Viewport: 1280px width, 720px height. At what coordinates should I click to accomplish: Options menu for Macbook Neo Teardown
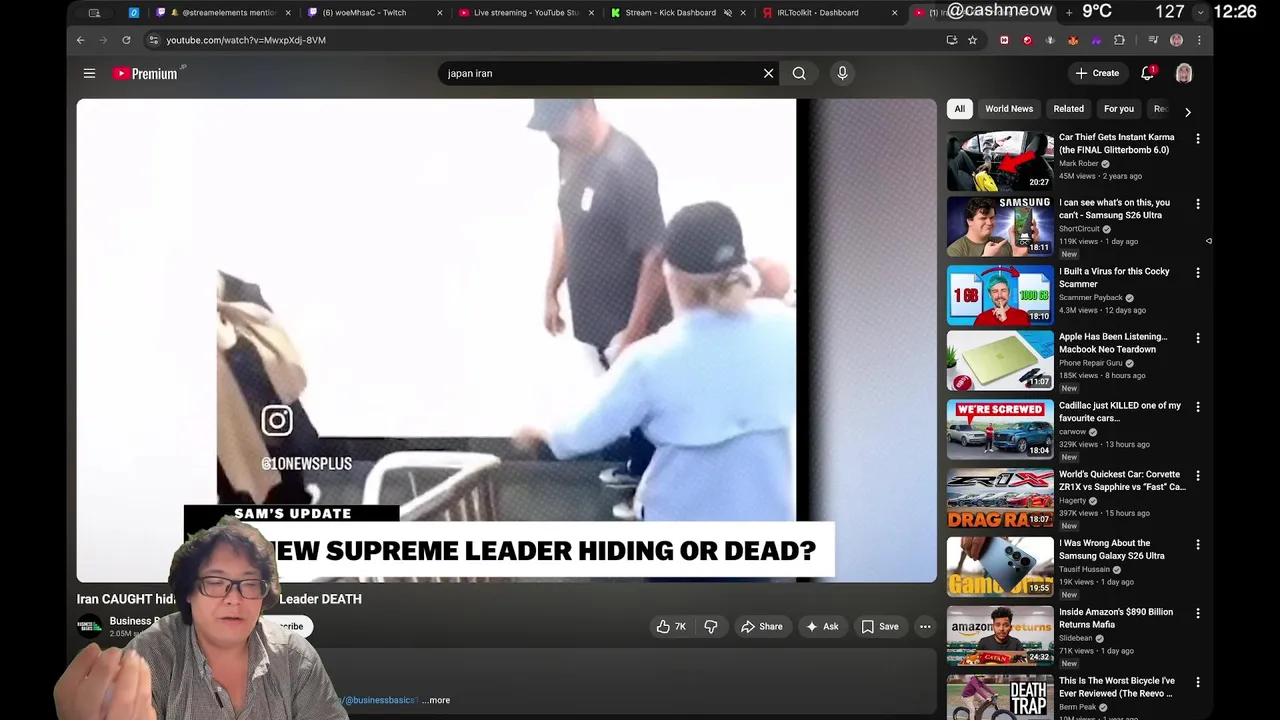click(x=1197, y=338)
